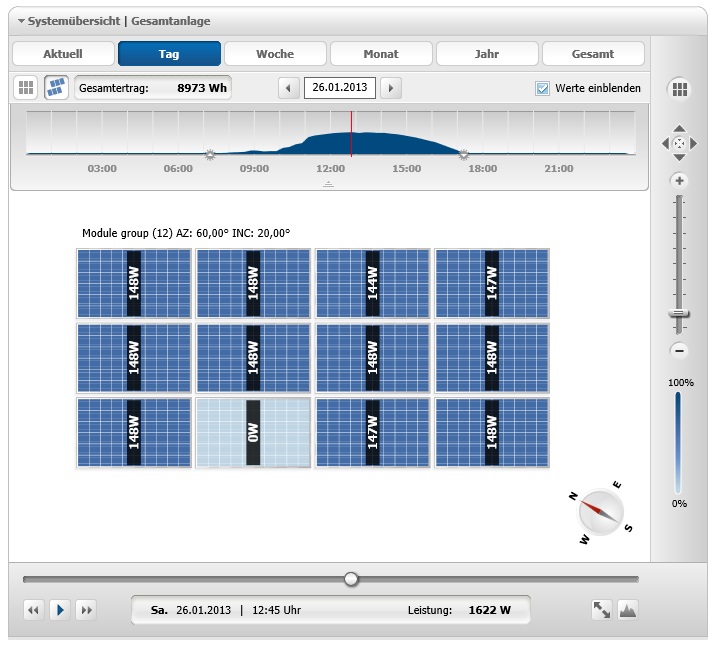Click the Aktuell button
717x646 pixels.
click(63, 54)
